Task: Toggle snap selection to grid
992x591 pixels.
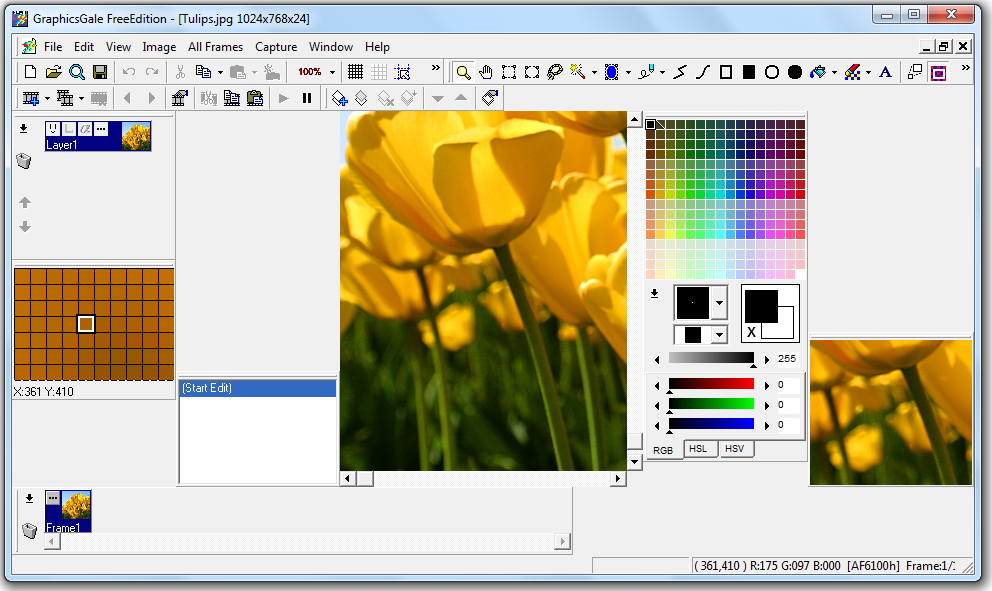Action: (402, 72)
